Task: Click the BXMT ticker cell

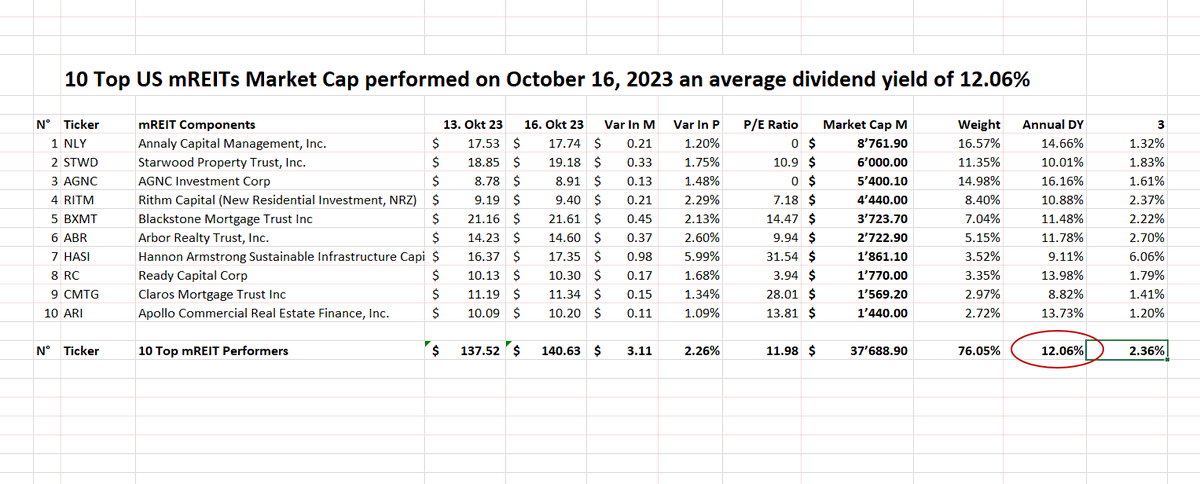Action: click(79, 219)
